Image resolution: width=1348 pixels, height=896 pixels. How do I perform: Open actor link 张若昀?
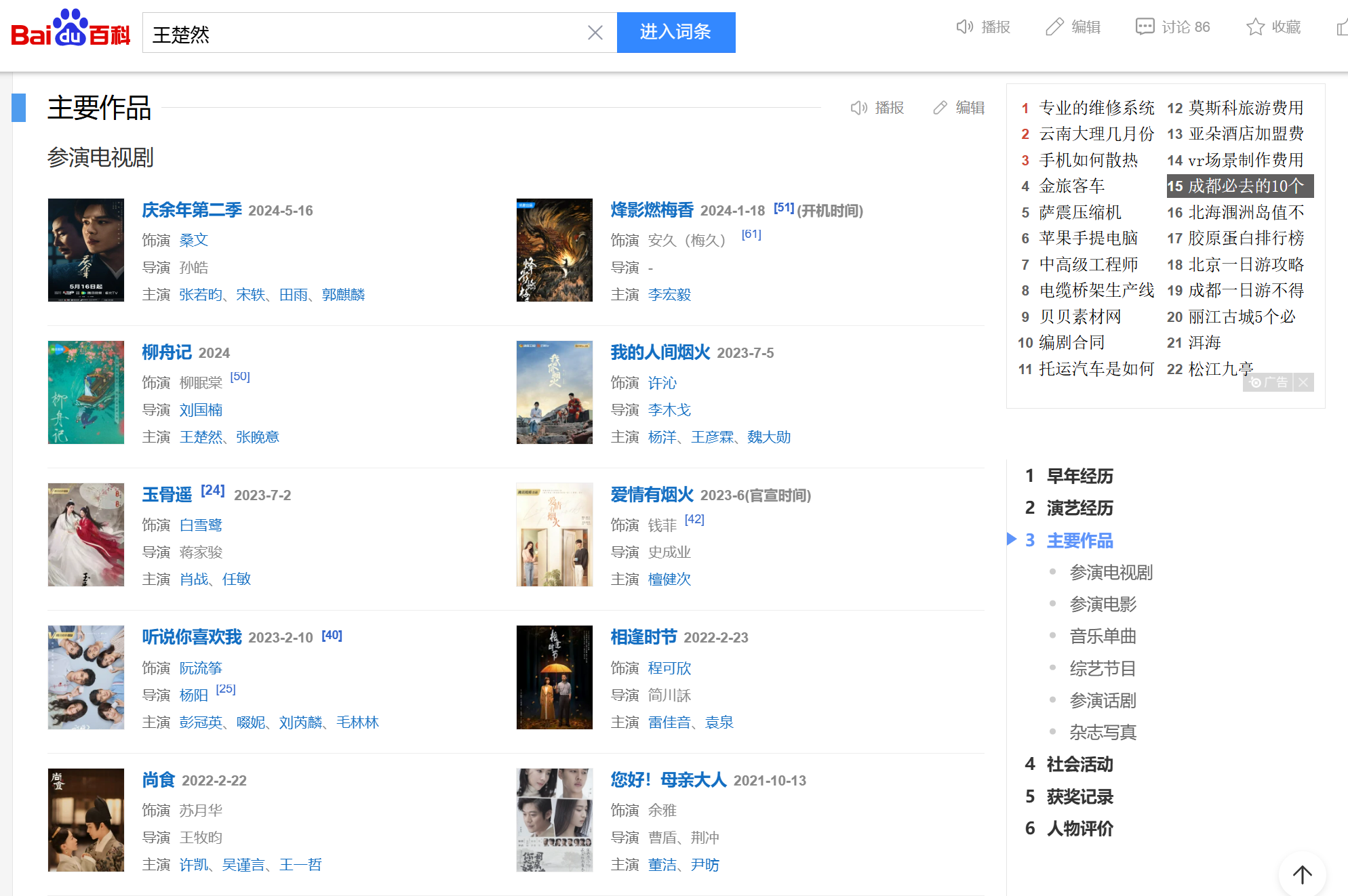click(201, 295)
